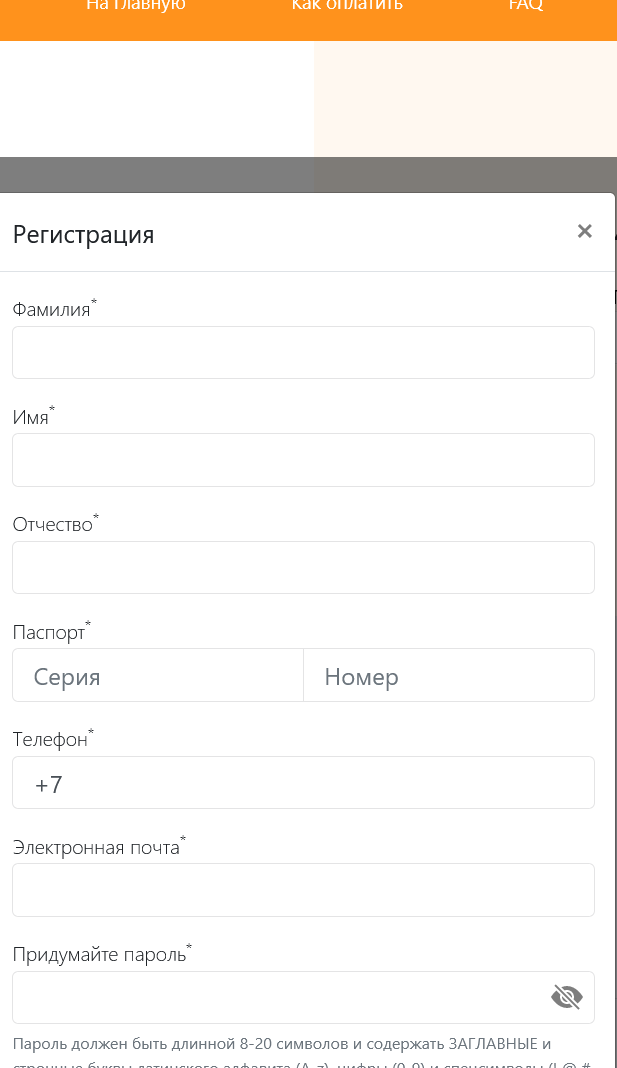Viewport: 617px width, 1068px height.
Task: Click the Придумайте пароль label
Action: [99, 955]
